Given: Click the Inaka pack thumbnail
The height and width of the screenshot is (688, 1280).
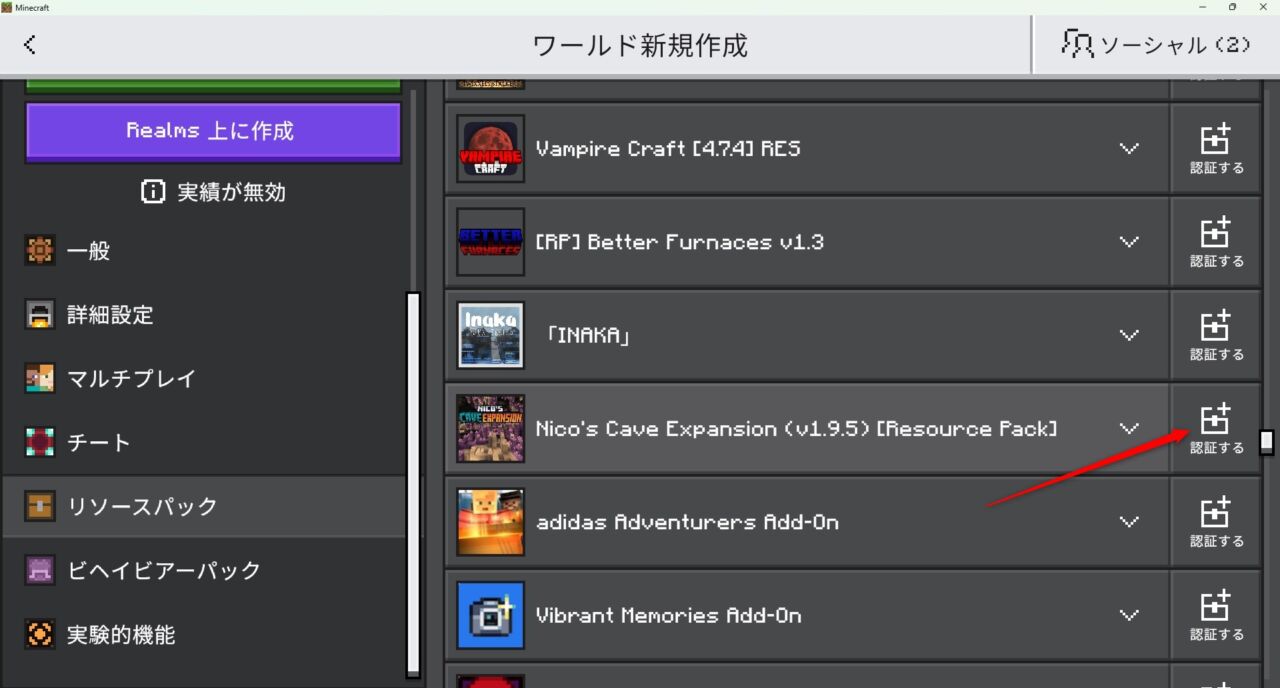Looking at the screenshot, I should tap(490, 335).
